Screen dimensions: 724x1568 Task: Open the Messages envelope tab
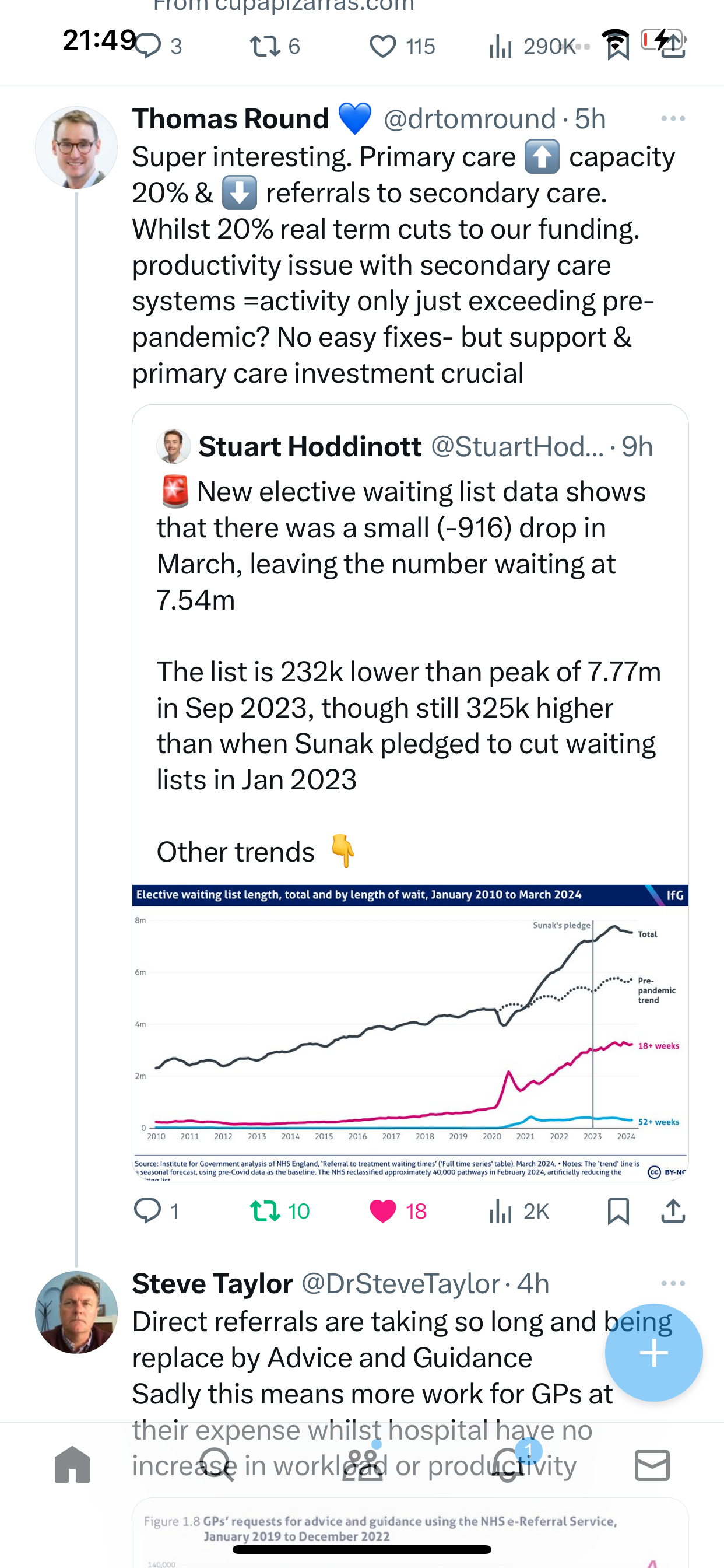(x=652, y=1465)
